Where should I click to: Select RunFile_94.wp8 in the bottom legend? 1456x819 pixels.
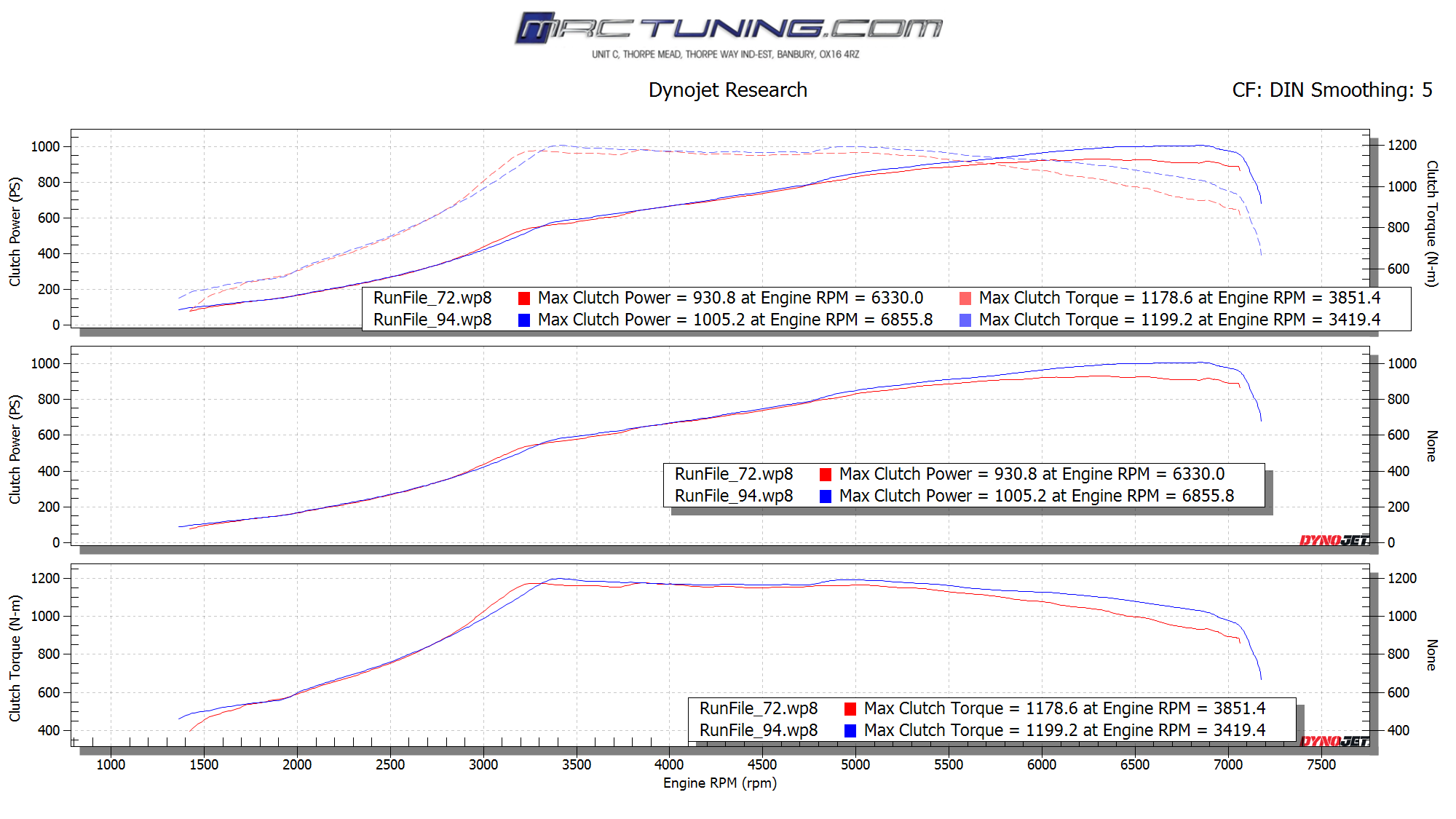pyautogui.click(x=759, y=731)
